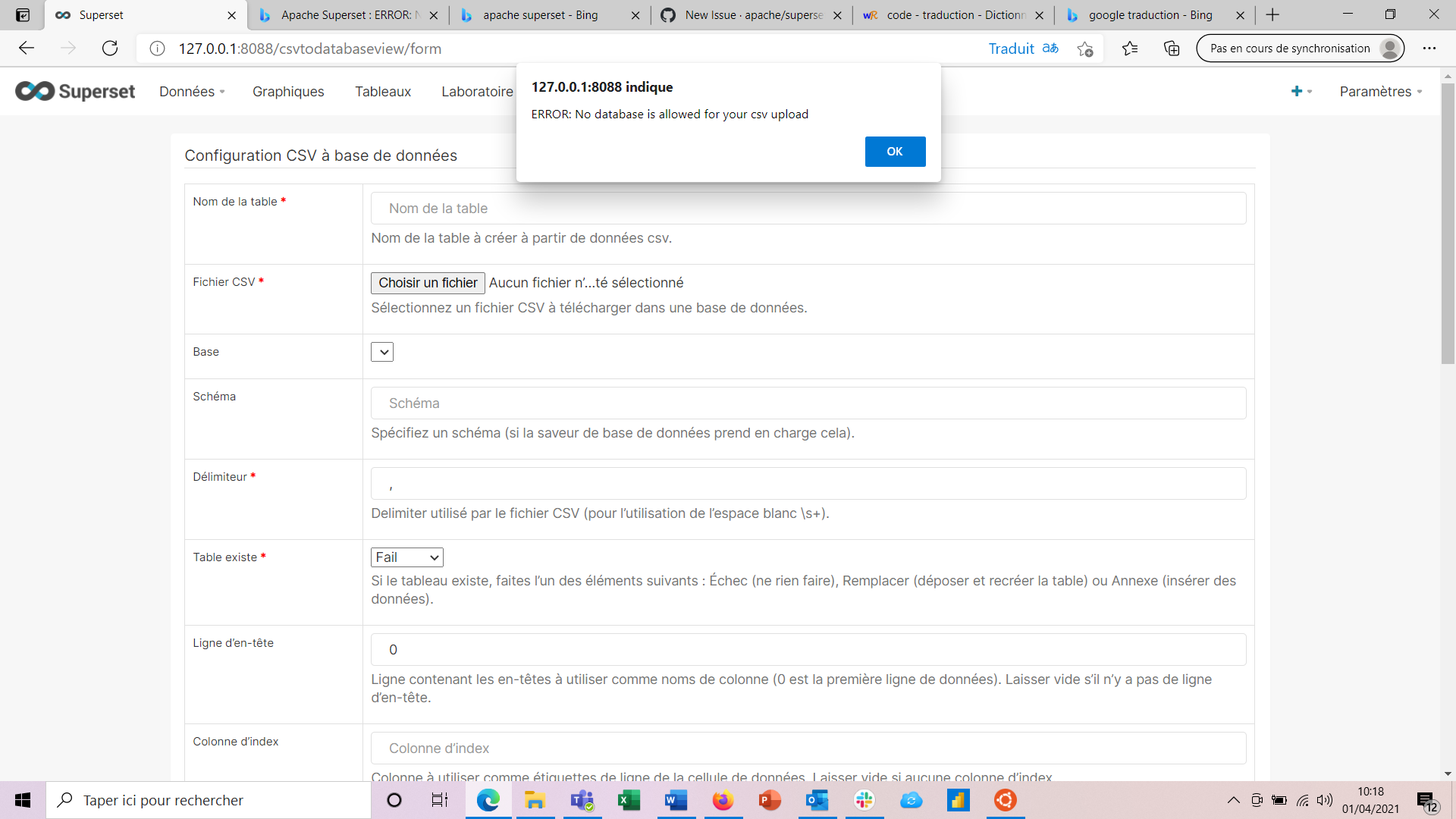Dismiss the error dialog with OK
The width and height of the screenshot is (1456, 819).
[x=895, y=151]
